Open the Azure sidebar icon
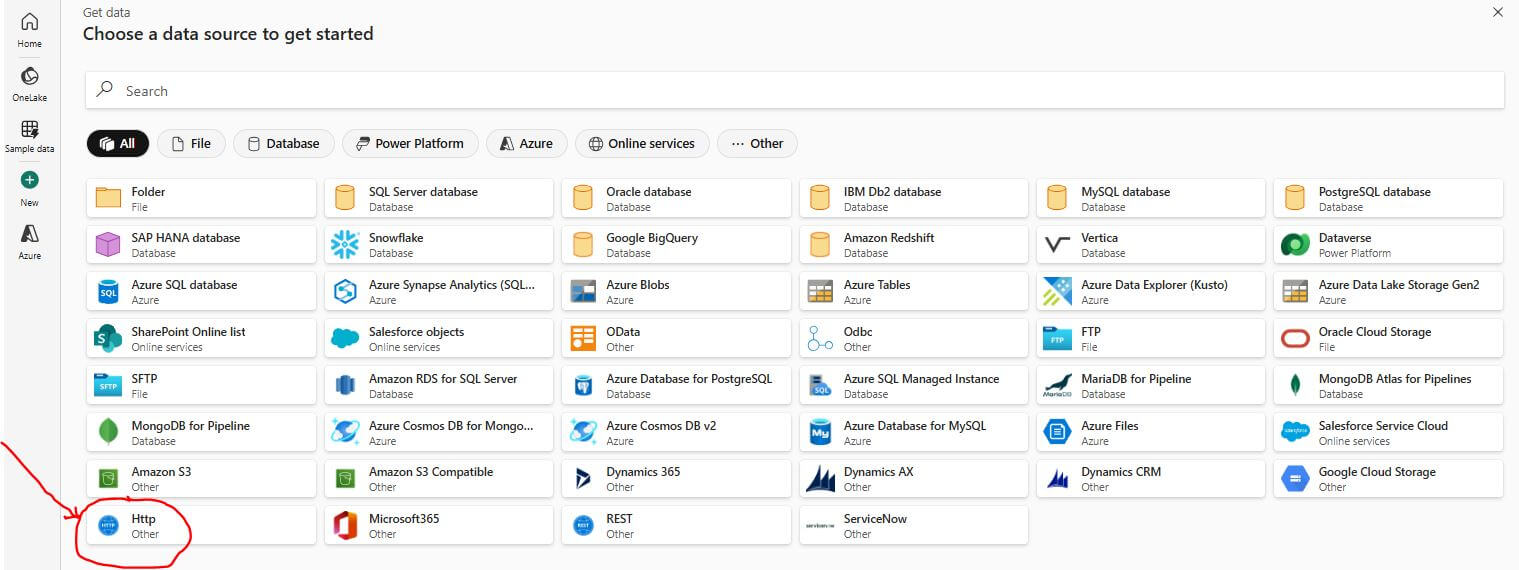 (29, 233)
